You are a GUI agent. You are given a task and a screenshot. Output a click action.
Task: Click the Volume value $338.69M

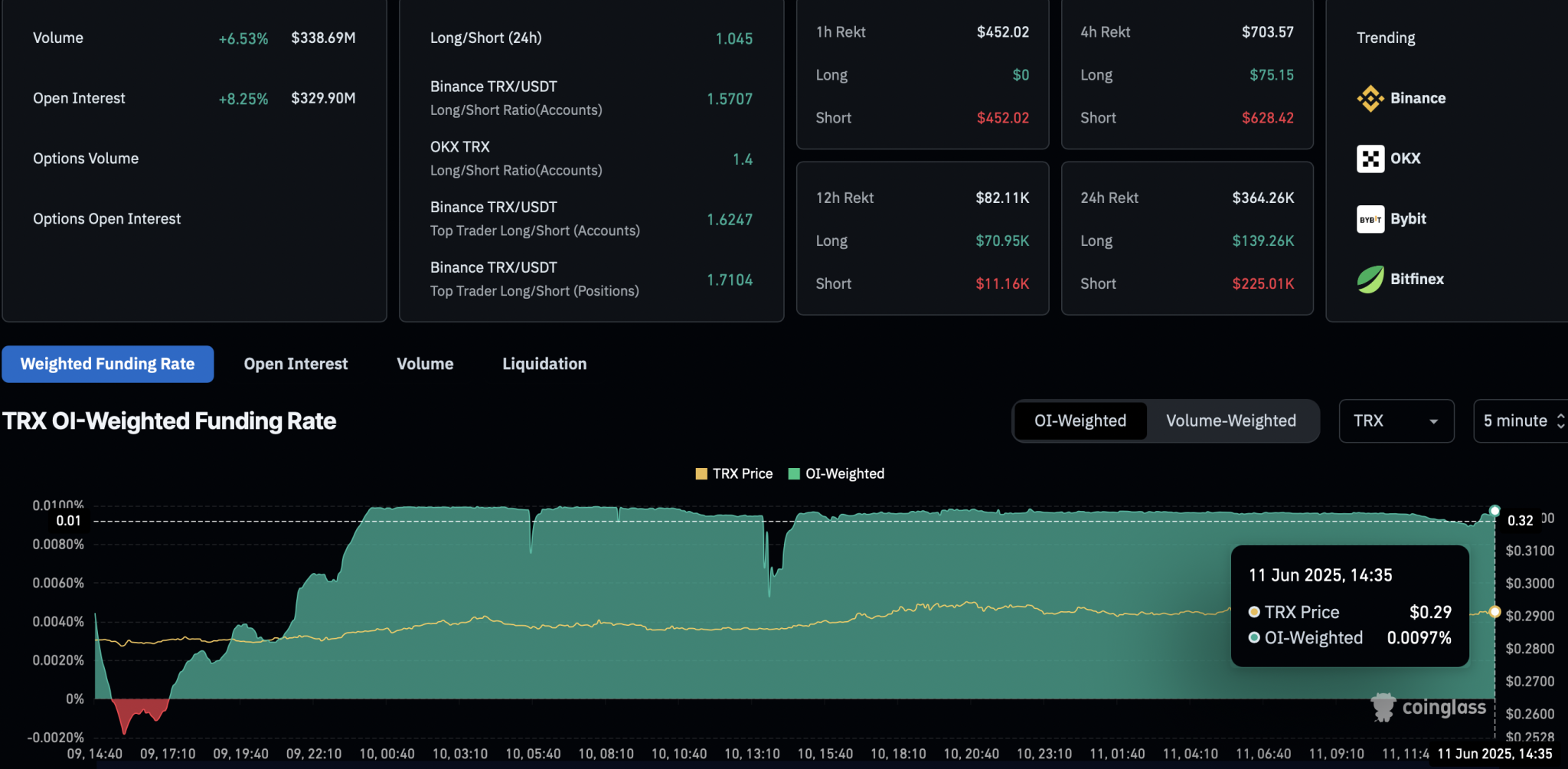tap(323, 38)
